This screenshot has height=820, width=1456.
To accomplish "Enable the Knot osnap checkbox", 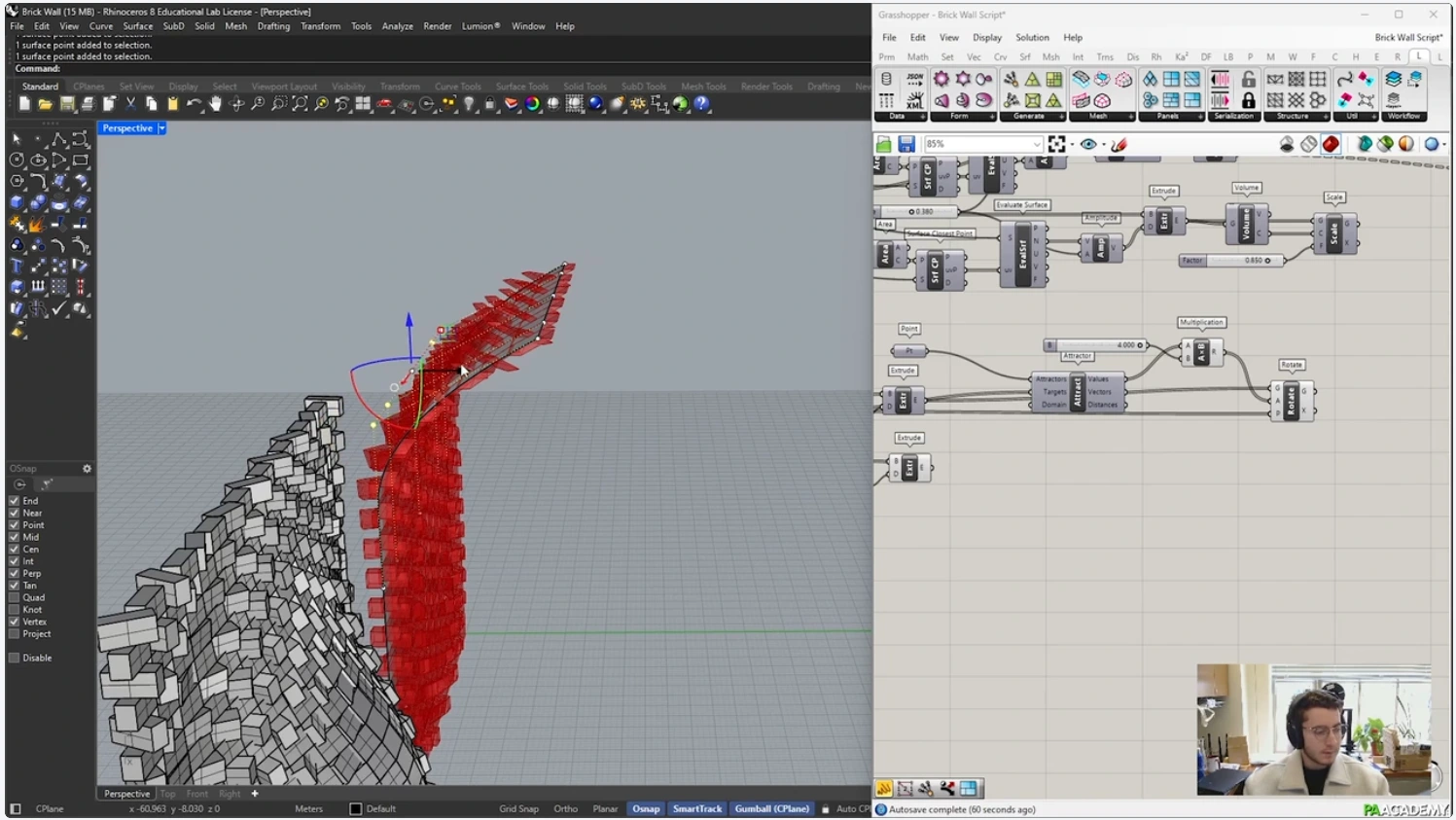I will tap(14, 610).
